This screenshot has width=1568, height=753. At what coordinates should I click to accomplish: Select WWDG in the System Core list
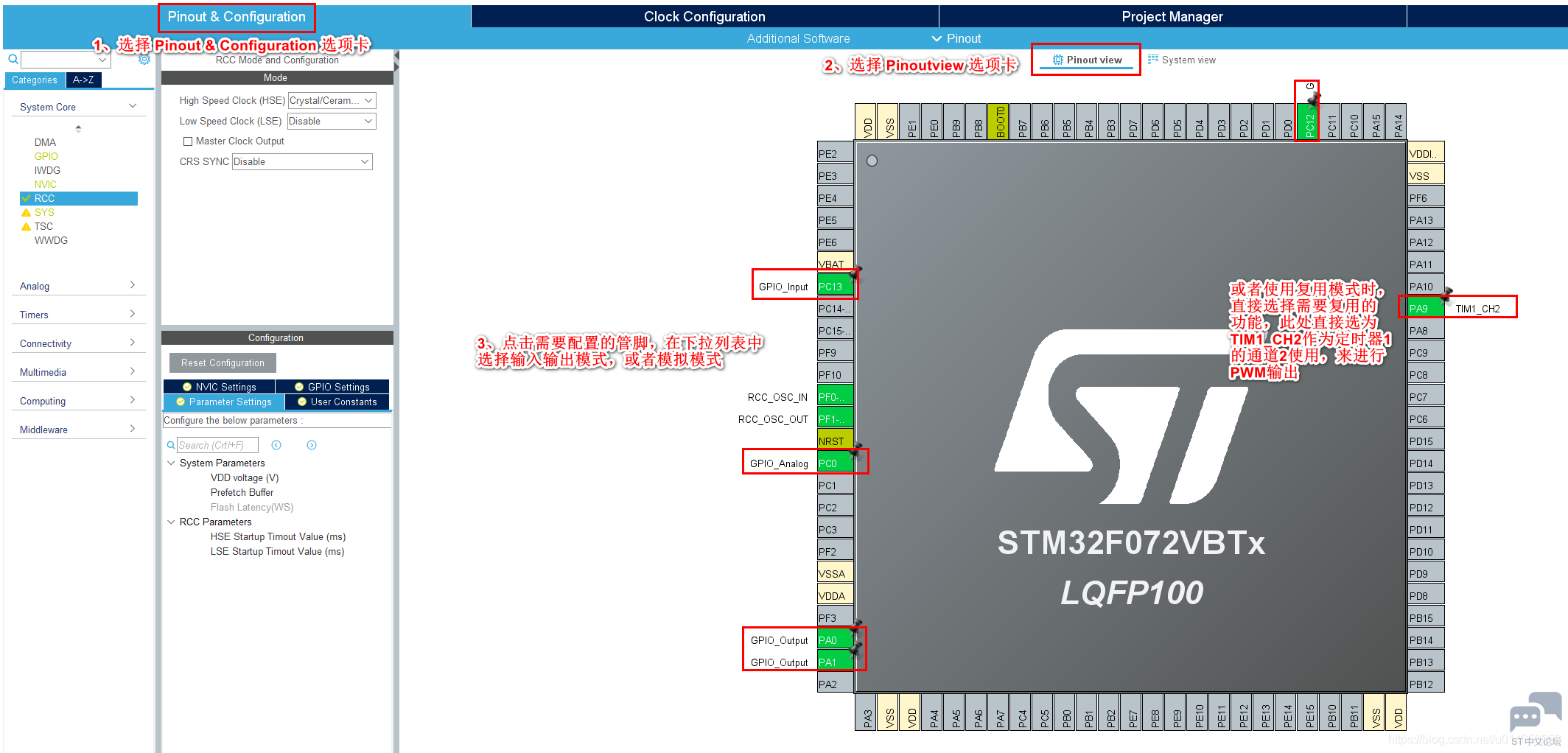(x=51, y=240)
